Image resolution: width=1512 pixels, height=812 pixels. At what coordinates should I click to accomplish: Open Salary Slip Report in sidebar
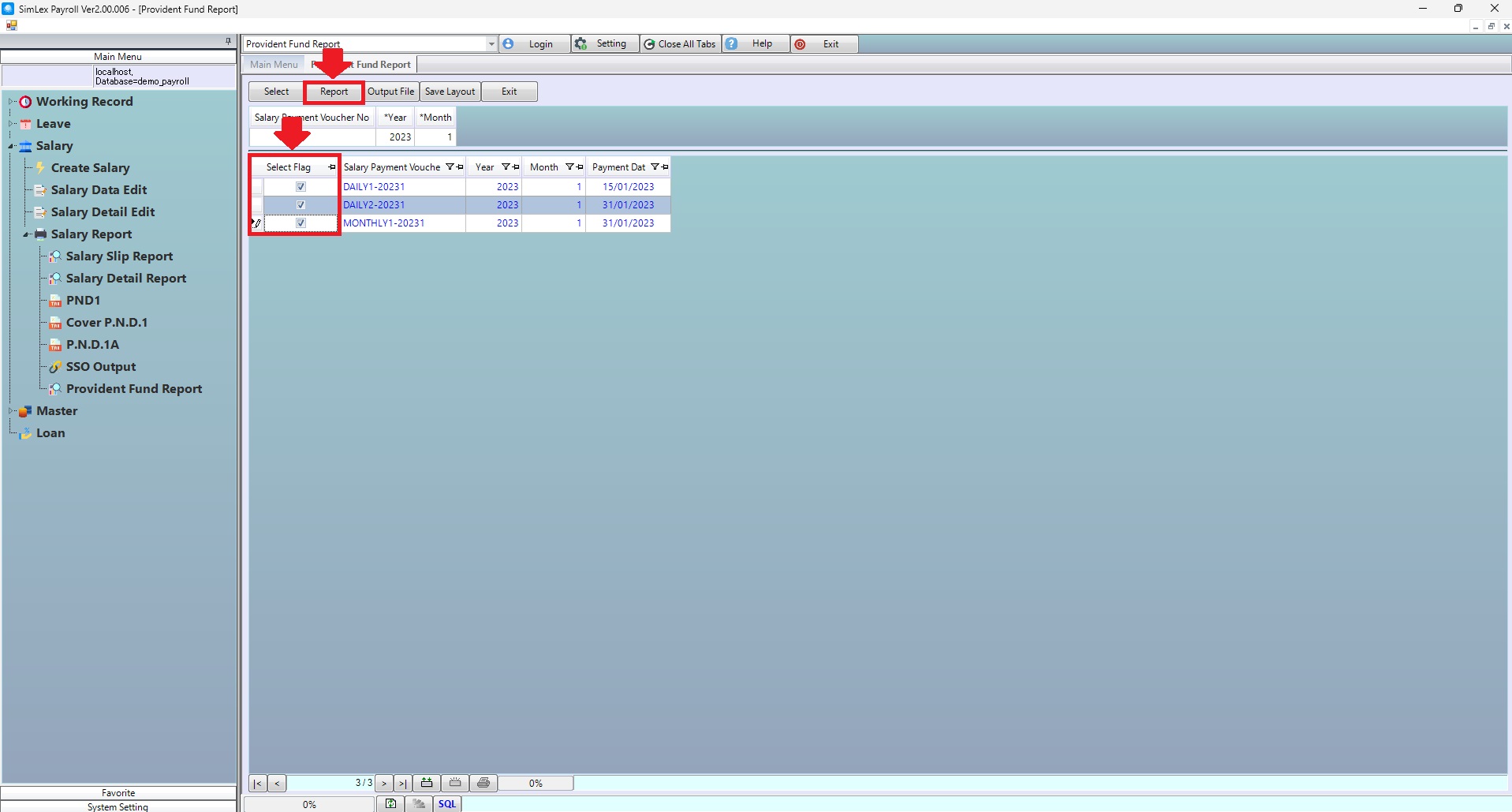[x=119, y=256]
